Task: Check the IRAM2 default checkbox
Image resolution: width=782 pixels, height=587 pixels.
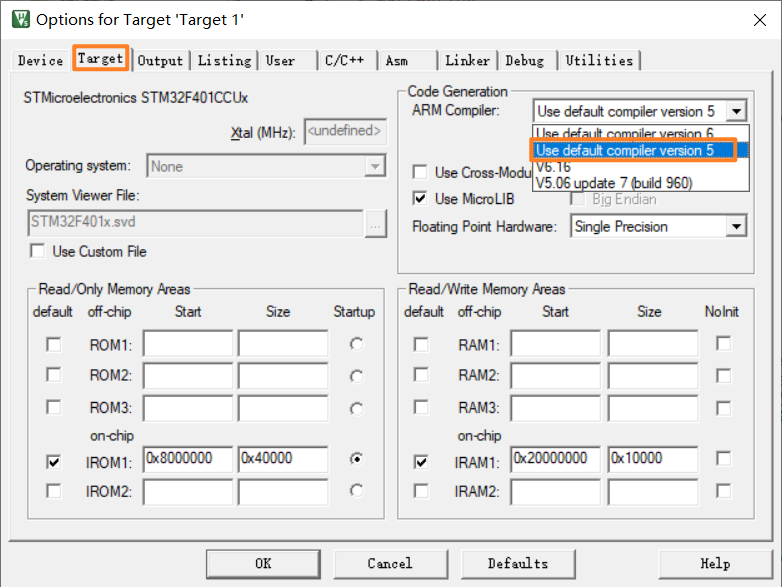Action: tap(421, 491)
